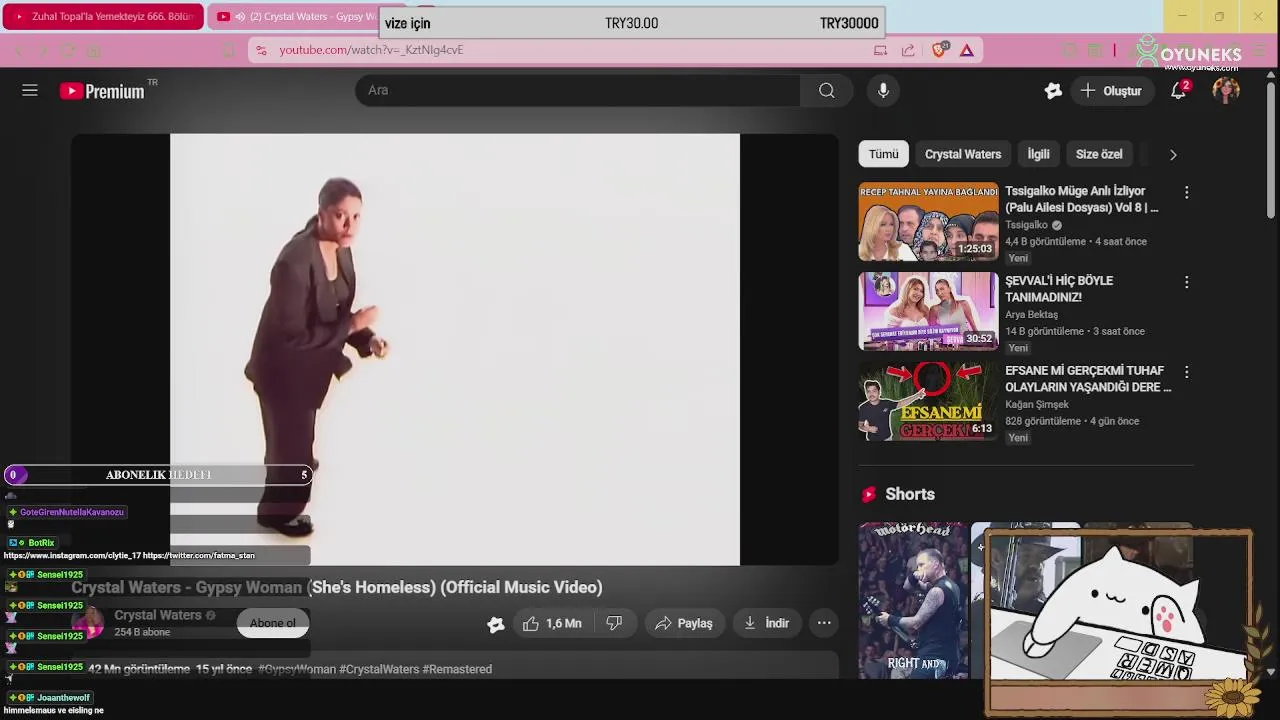1280x720 pixels.
Task: Click the video title Gypsy Woman text
Action: (337, 587)
